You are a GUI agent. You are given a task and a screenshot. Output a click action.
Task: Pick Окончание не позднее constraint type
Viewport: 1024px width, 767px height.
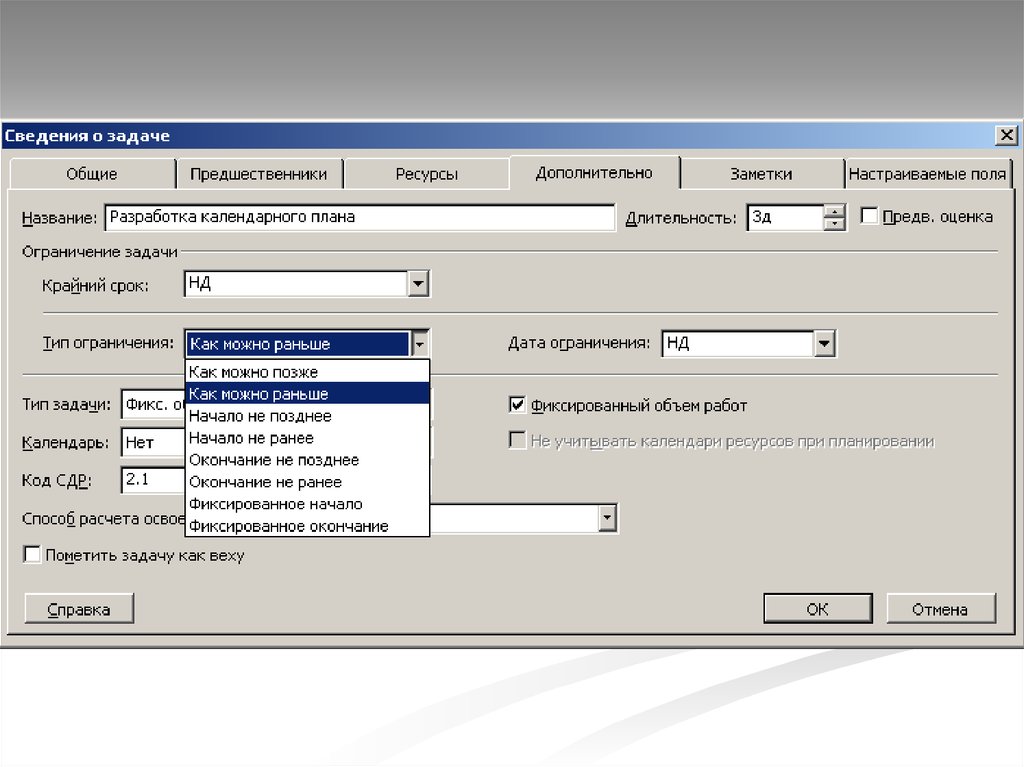(x=307, y=460)
